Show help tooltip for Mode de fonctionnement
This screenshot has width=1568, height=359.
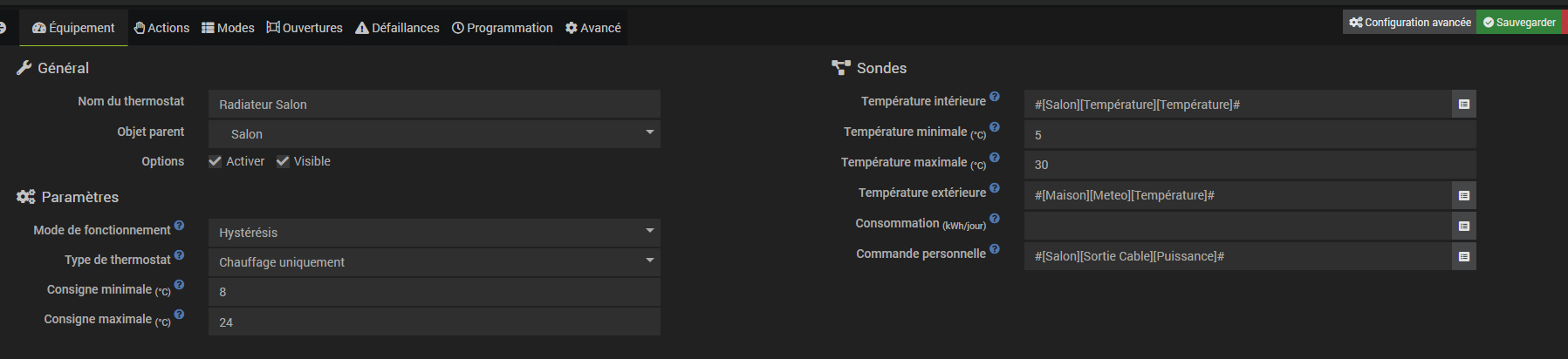179,226
